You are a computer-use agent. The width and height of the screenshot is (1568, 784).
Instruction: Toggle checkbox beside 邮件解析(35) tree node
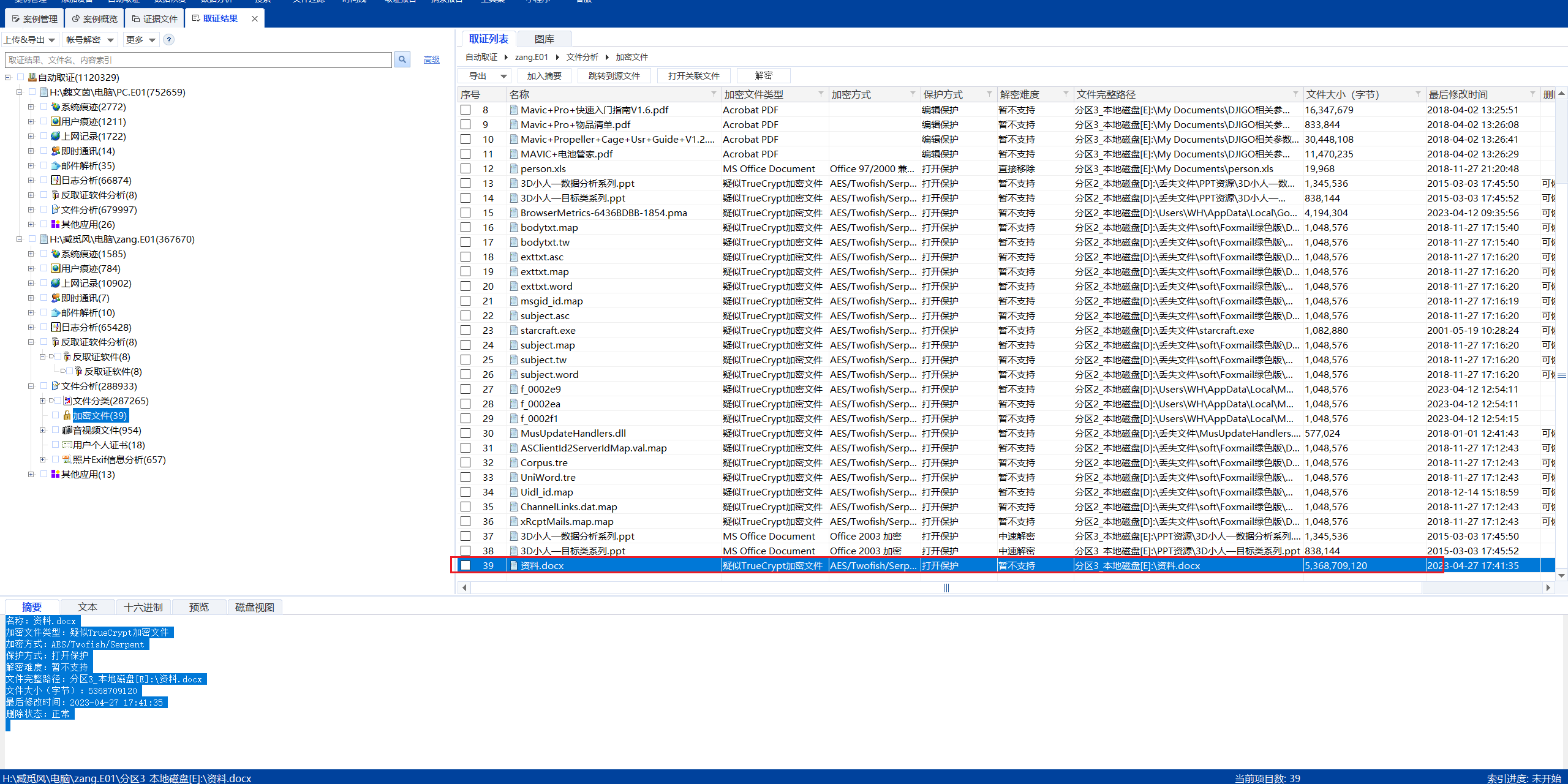[43, 165]
